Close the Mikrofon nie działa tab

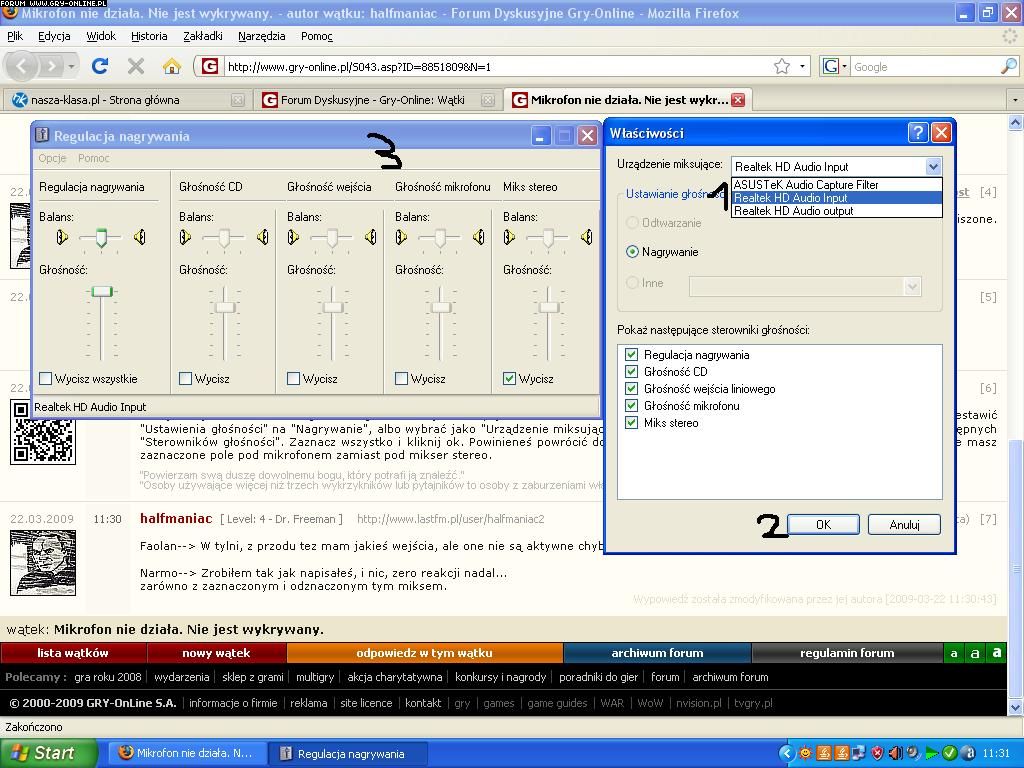coord(738,100)
